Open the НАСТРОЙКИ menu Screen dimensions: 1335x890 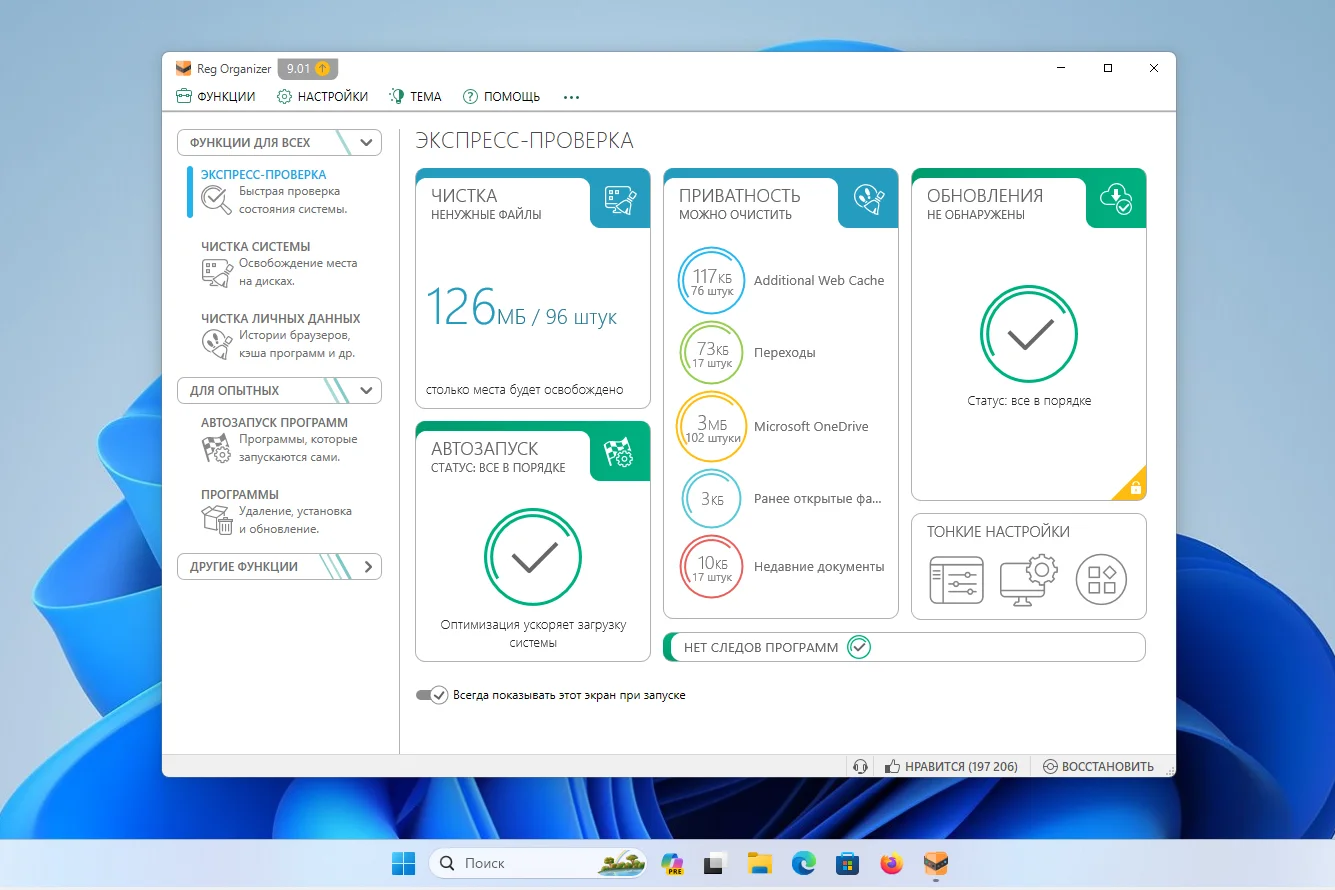coord(322,97)
